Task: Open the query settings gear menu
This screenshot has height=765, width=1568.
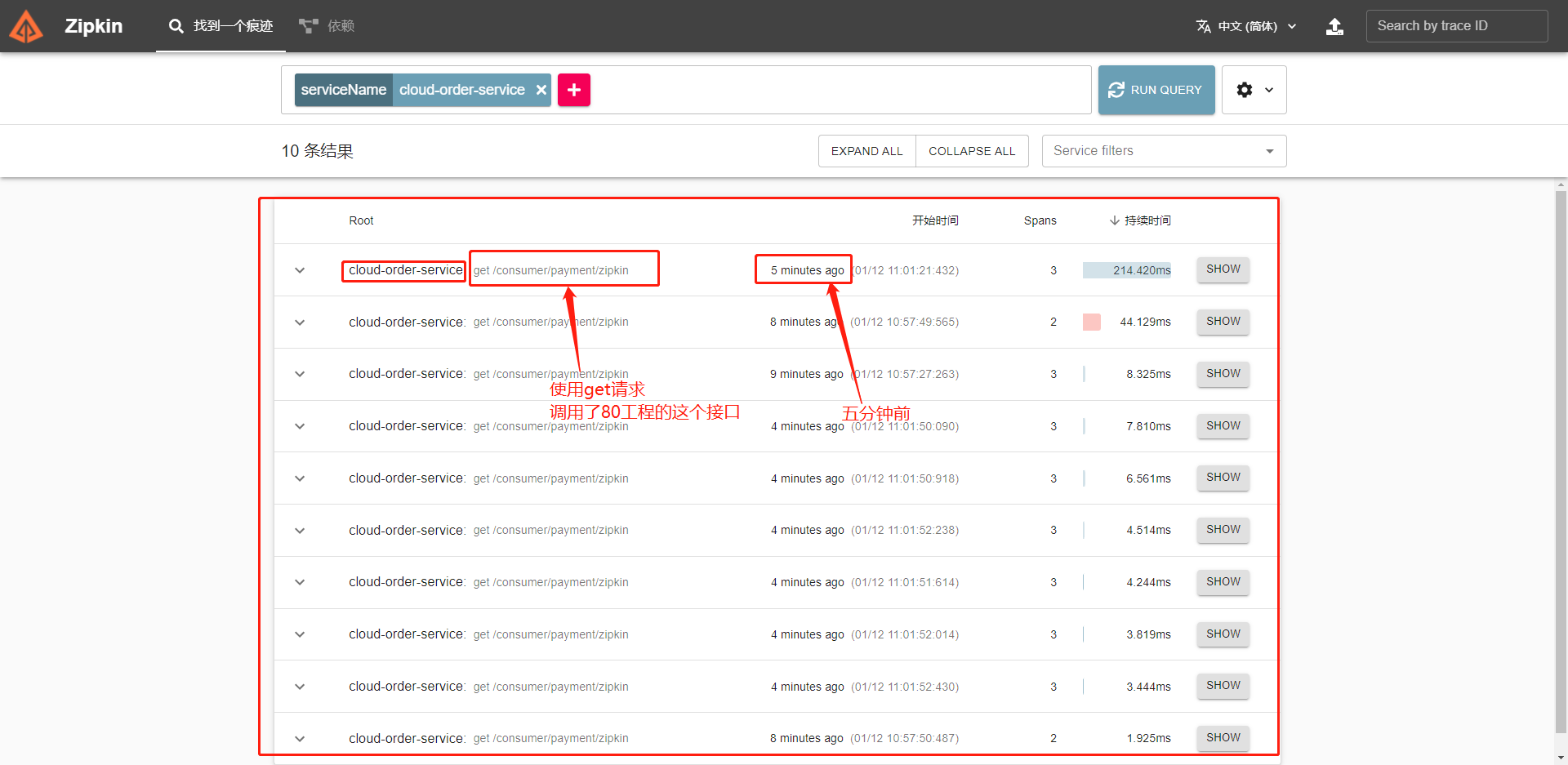Action: 1254,90
